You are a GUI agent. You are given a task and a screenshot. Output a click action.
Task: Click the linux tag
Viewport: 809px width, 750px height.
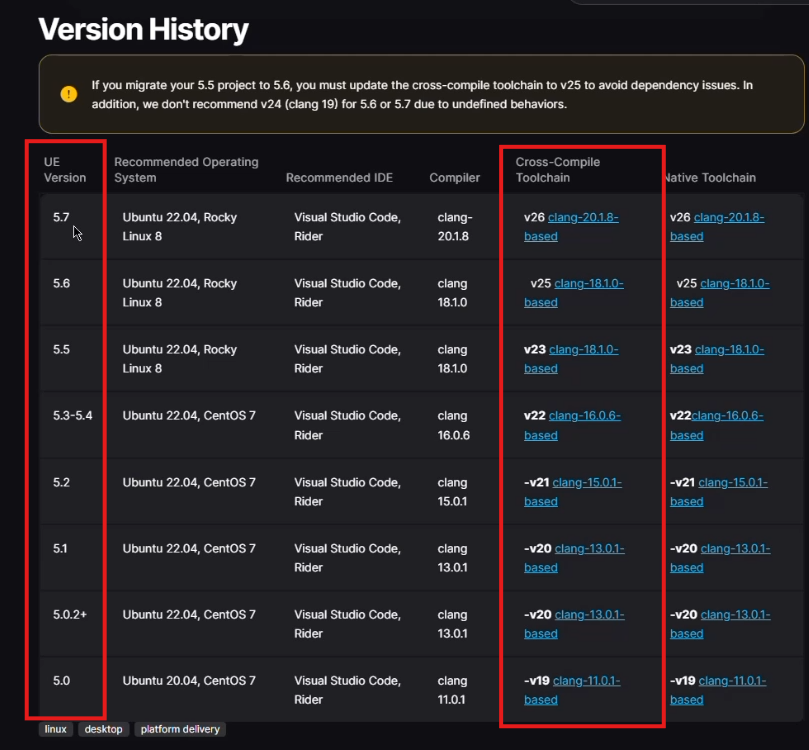point(55,729)
